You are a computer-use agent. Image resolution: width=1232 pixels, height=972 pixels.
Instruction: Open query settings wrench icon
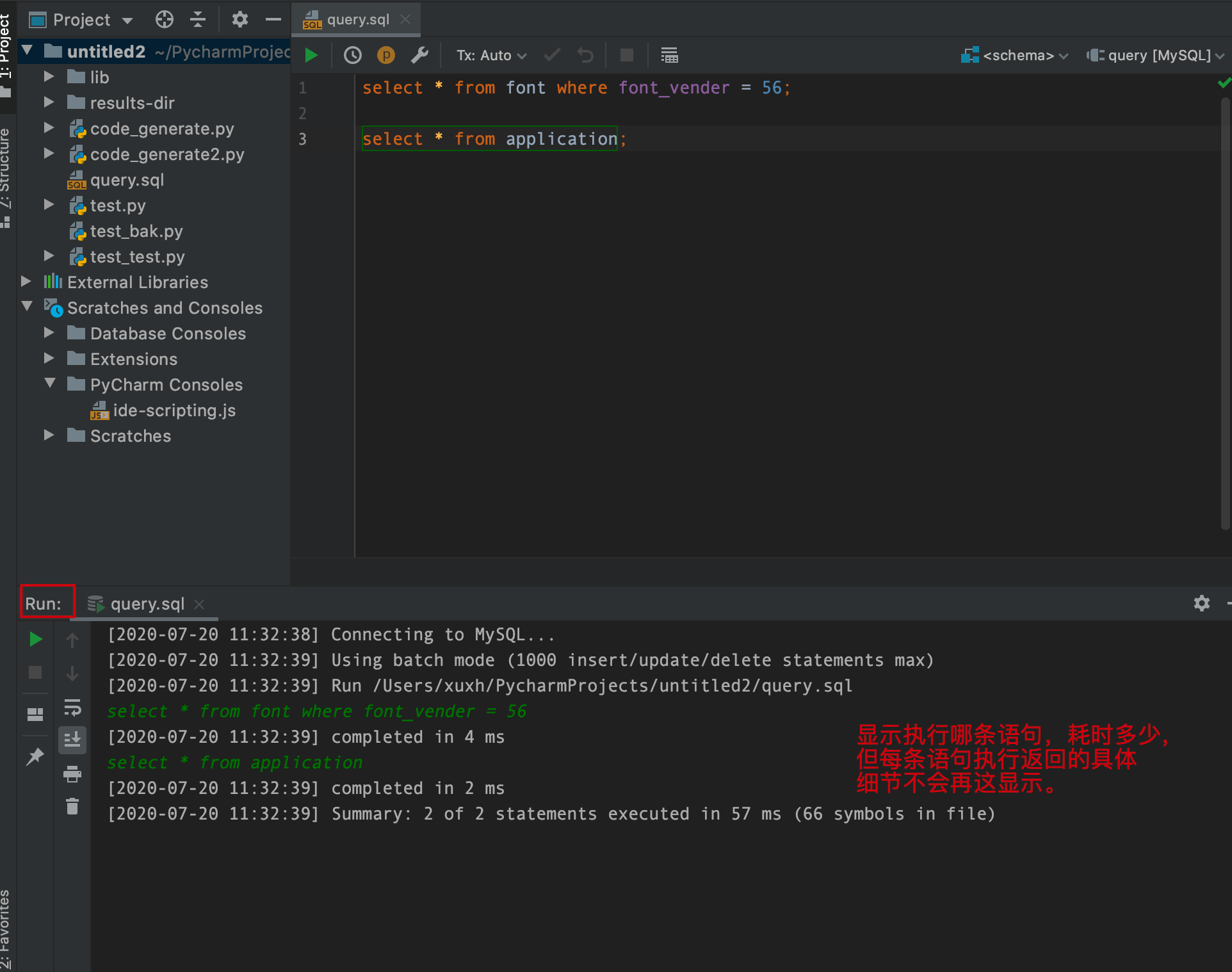click(x=419, y=56)
